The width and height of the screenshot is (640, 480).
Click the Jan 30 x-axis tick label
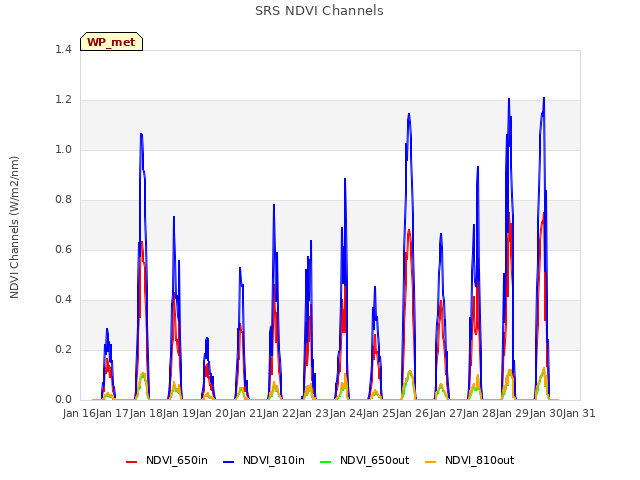[546, 413]
